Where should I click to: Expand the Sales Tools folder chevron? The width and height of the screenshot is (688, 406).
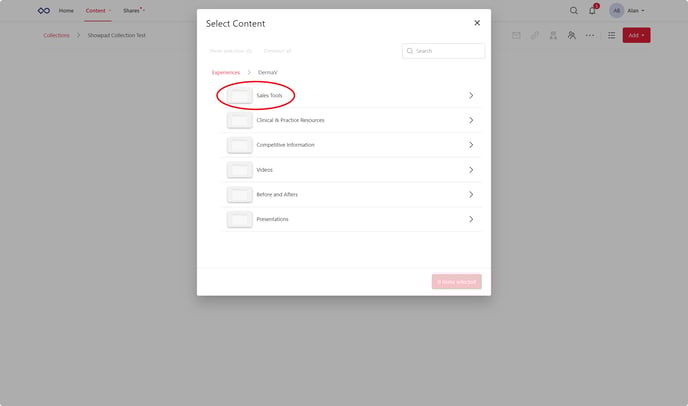(x=471, y=95)
